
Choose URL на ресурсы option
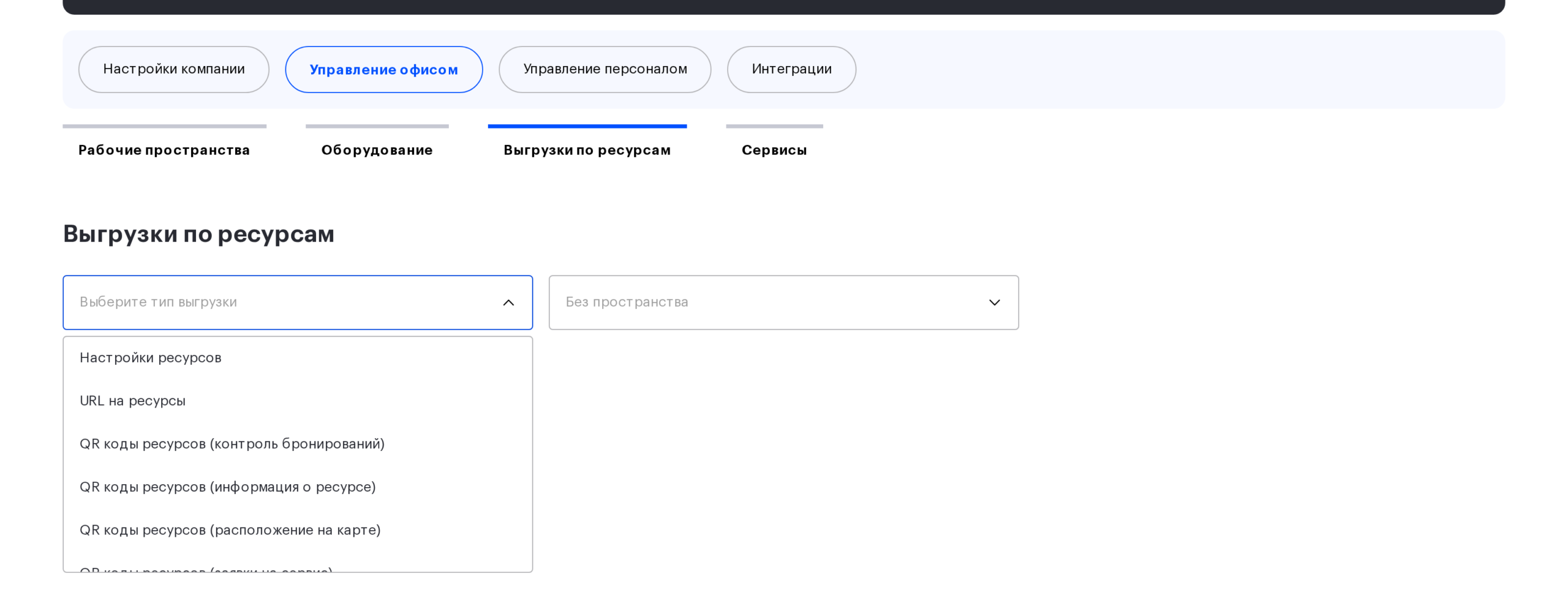pyautogui.click(x=298, y=401)
